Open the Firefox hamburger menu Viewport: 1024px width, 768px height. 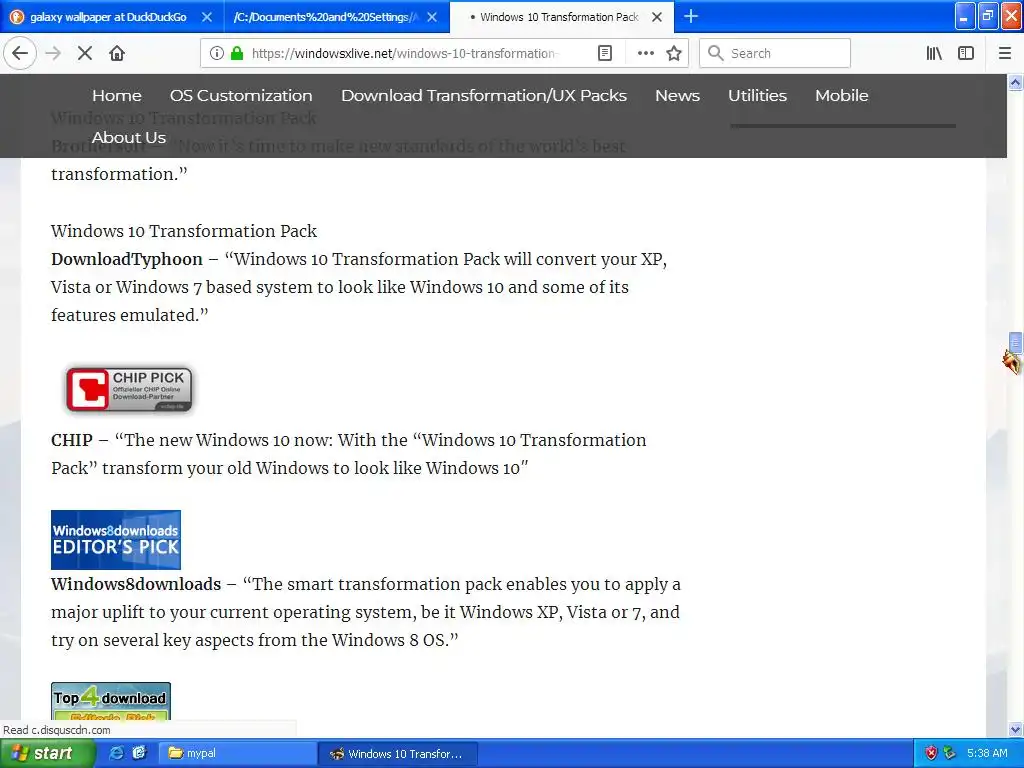[x=1004, y=53]
